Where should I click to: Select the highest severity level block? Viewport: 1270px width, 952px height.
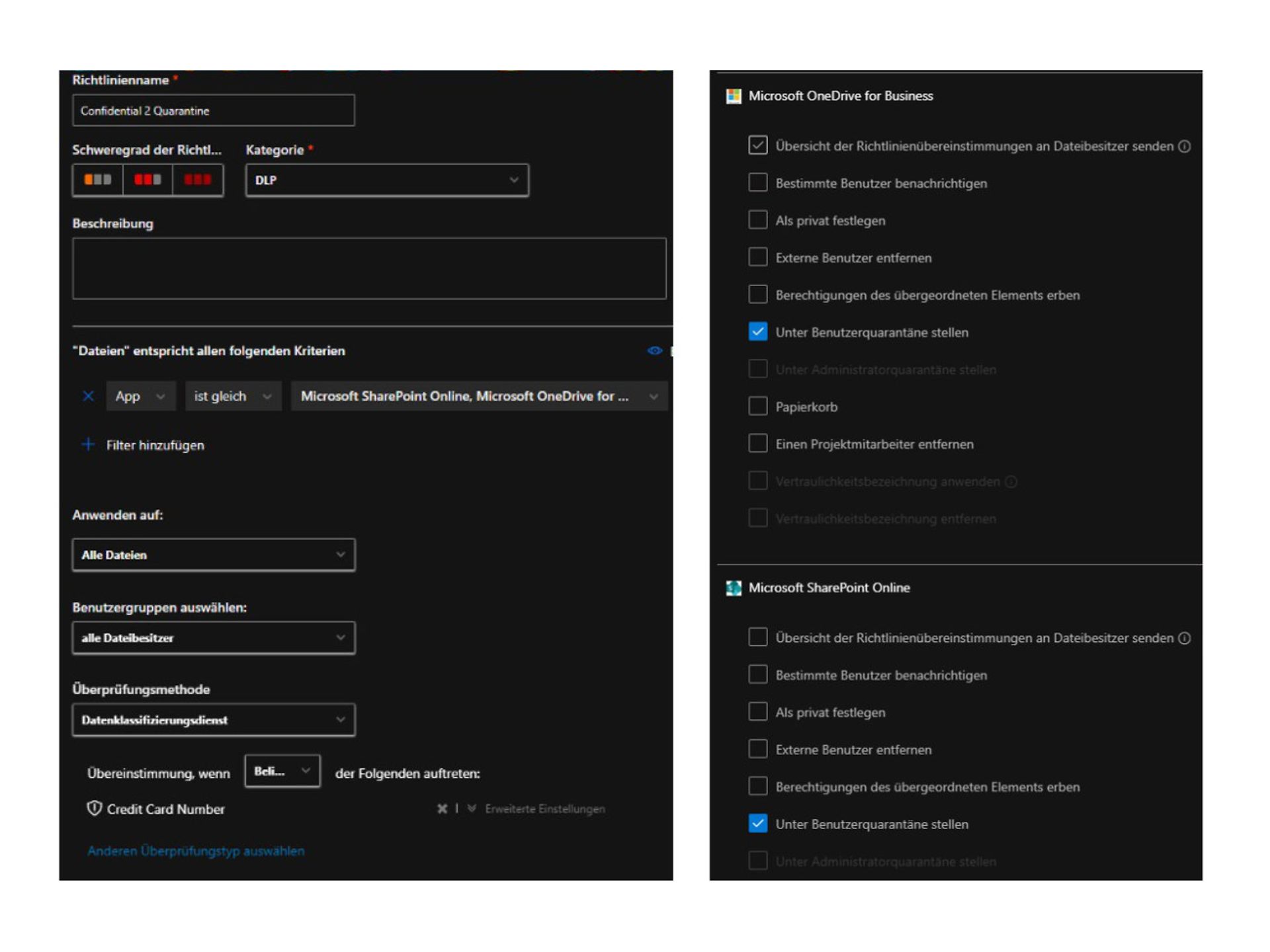(198, 179)
